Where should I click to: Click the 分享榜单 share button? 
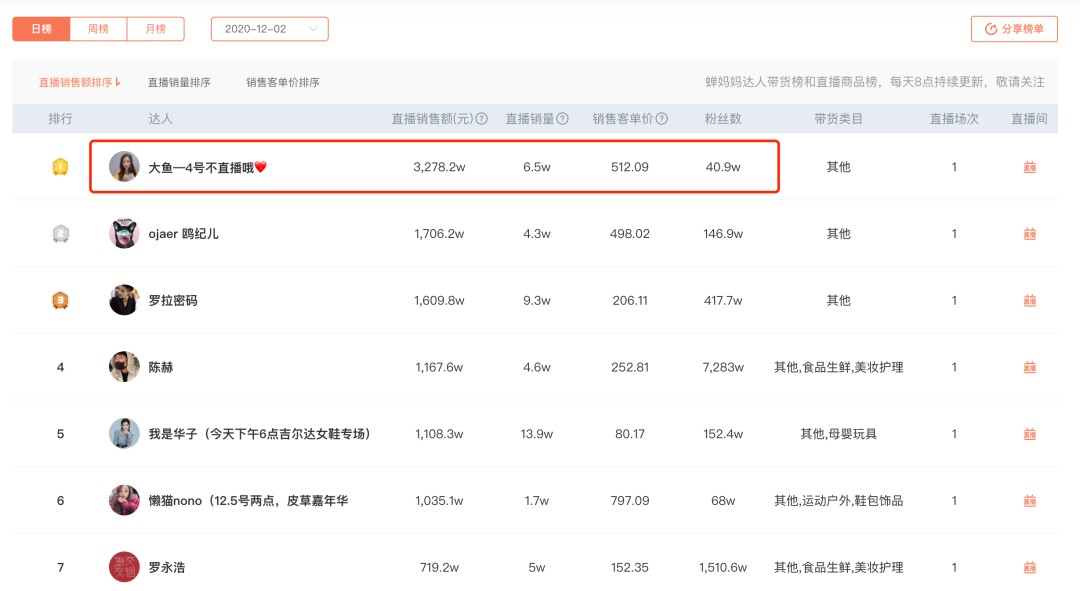tap(1014, 29)
